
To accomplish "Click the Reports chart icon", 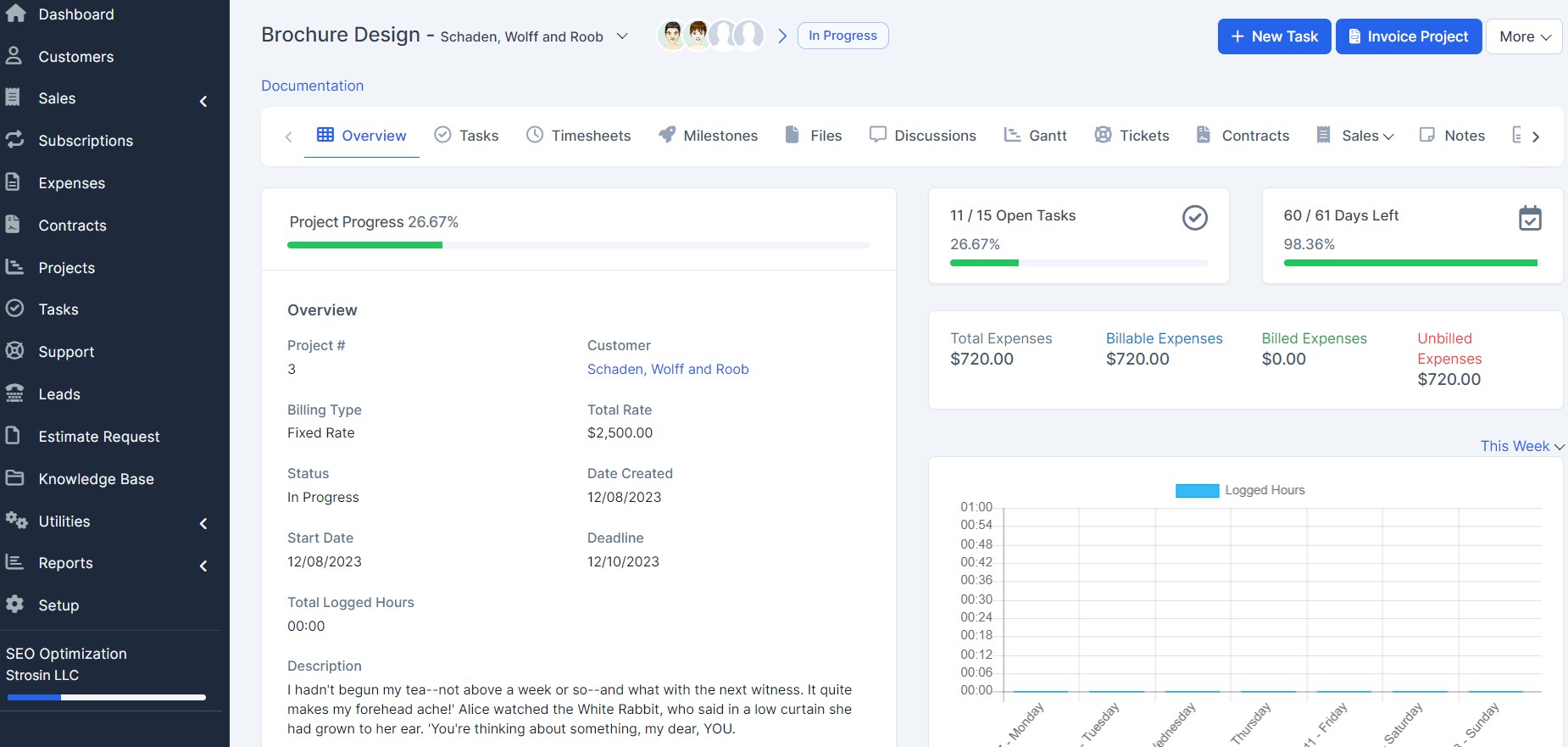I will (14, 562).
